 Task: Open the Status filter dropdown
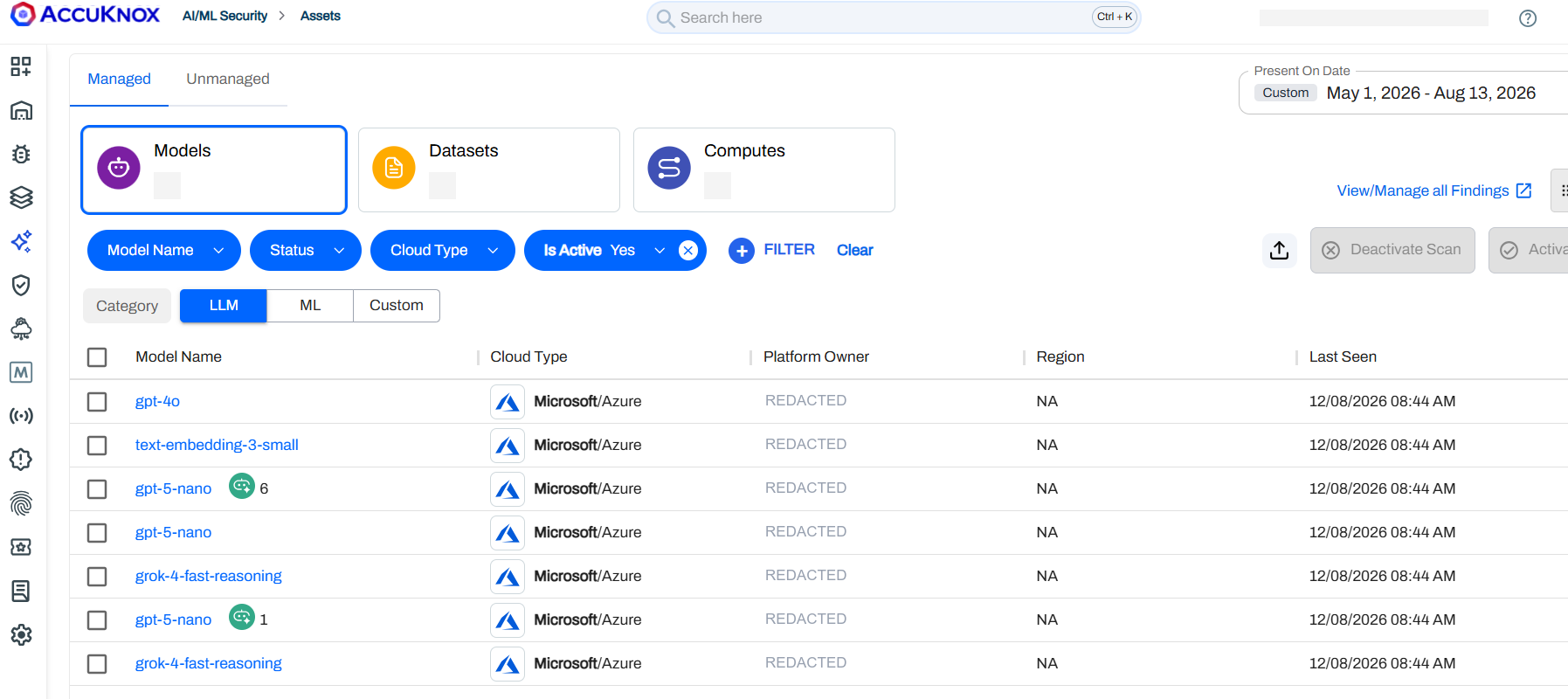pyautogui.click(x=306, y=251)
